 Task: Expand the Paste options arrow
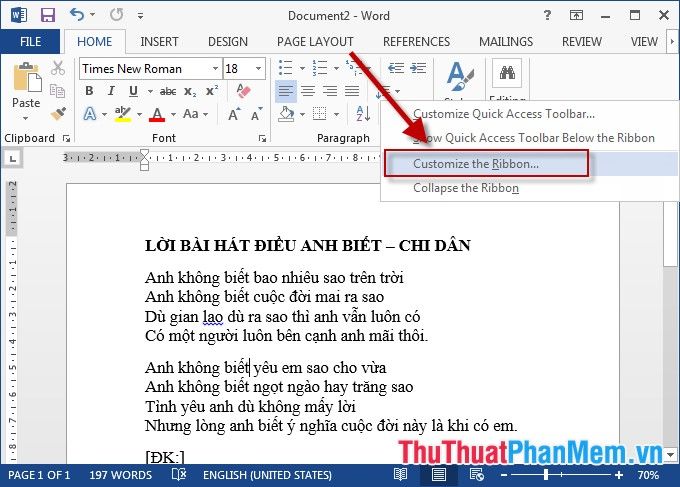[25, 118]
